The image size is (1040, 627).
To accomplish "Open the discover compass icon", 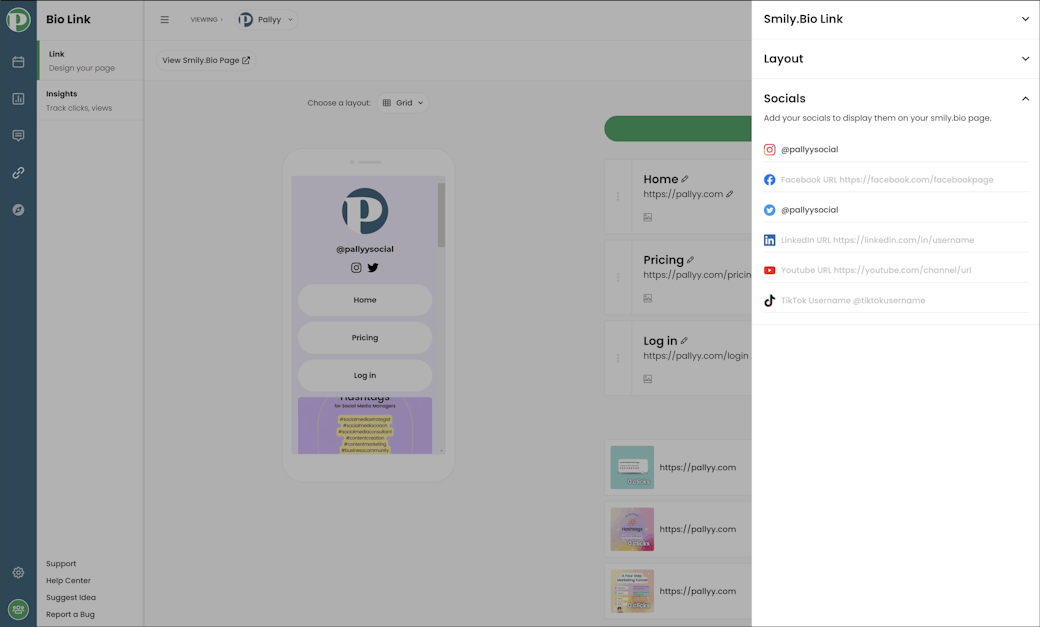I will point(18,209).
